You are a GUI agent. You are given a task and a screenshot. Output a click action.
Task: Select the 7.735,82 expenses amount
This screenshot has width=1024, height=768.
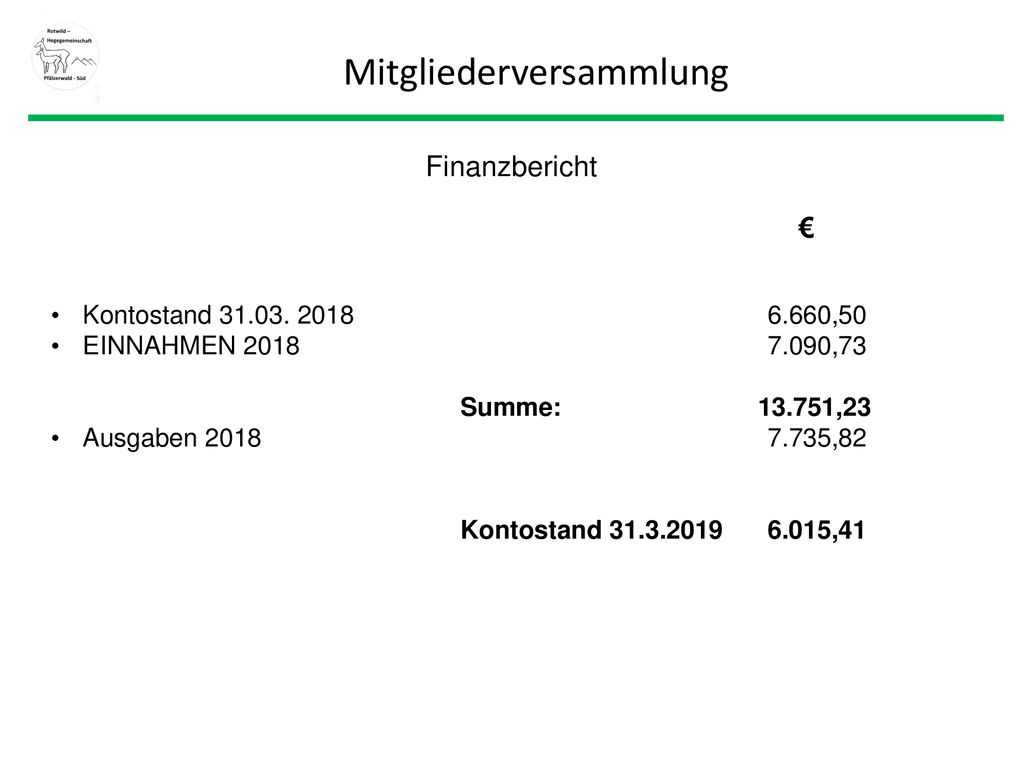(816, 438)
